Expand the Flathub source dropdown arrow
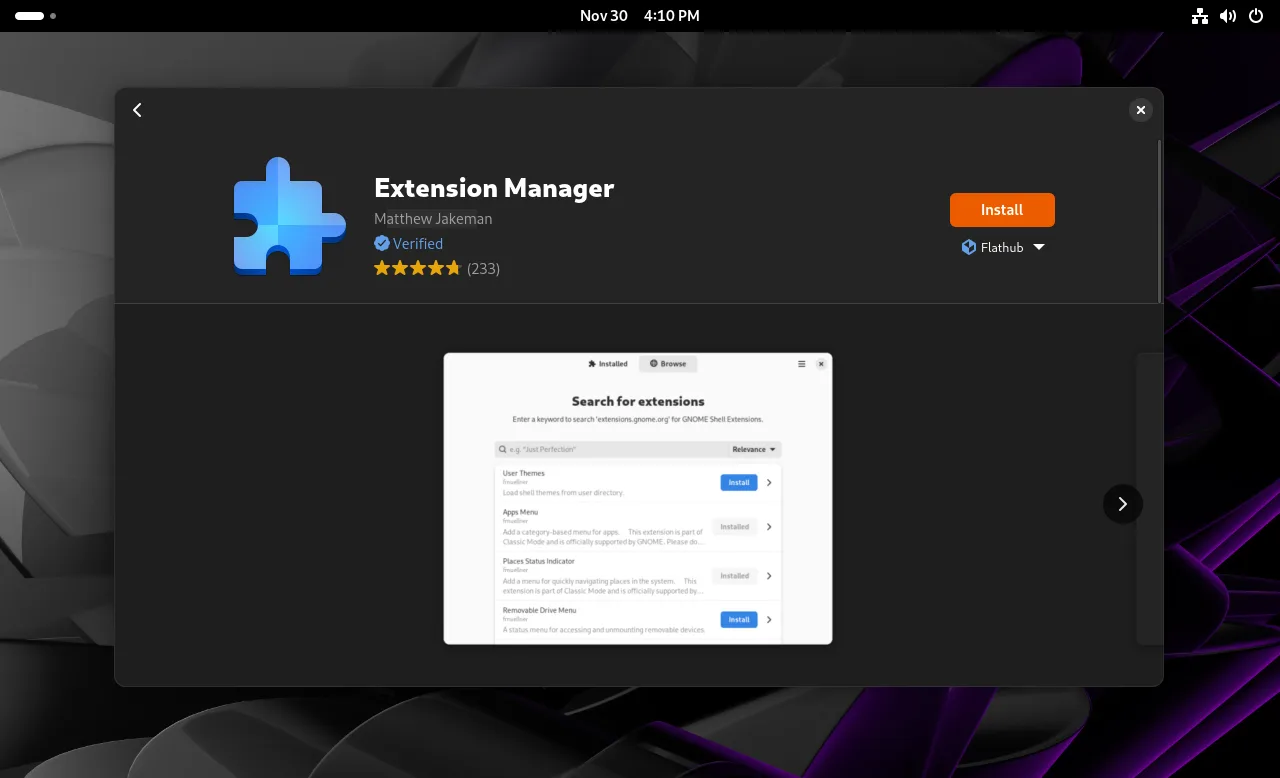This screenshot has width=1280, height=778. [x=1038, y=247]
